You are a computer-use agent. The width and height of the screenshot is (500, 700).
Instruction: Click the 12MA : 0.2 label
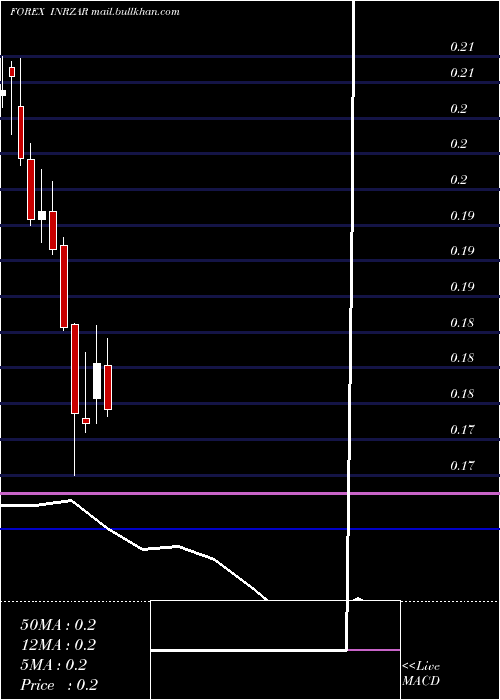coord(58,645)
